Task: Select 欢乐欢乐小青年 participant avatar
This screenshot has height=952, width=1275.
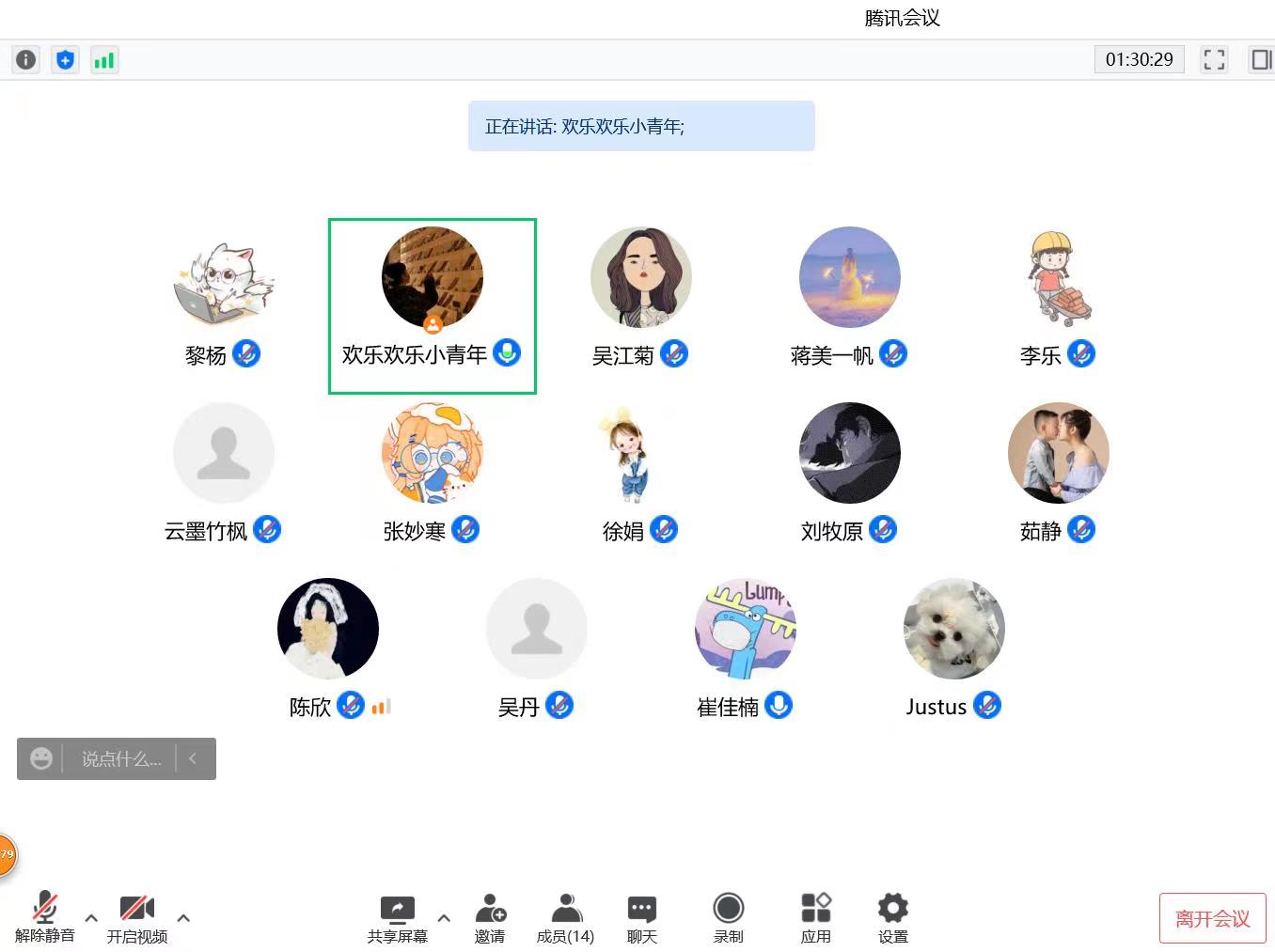Action: coord(432,277)
